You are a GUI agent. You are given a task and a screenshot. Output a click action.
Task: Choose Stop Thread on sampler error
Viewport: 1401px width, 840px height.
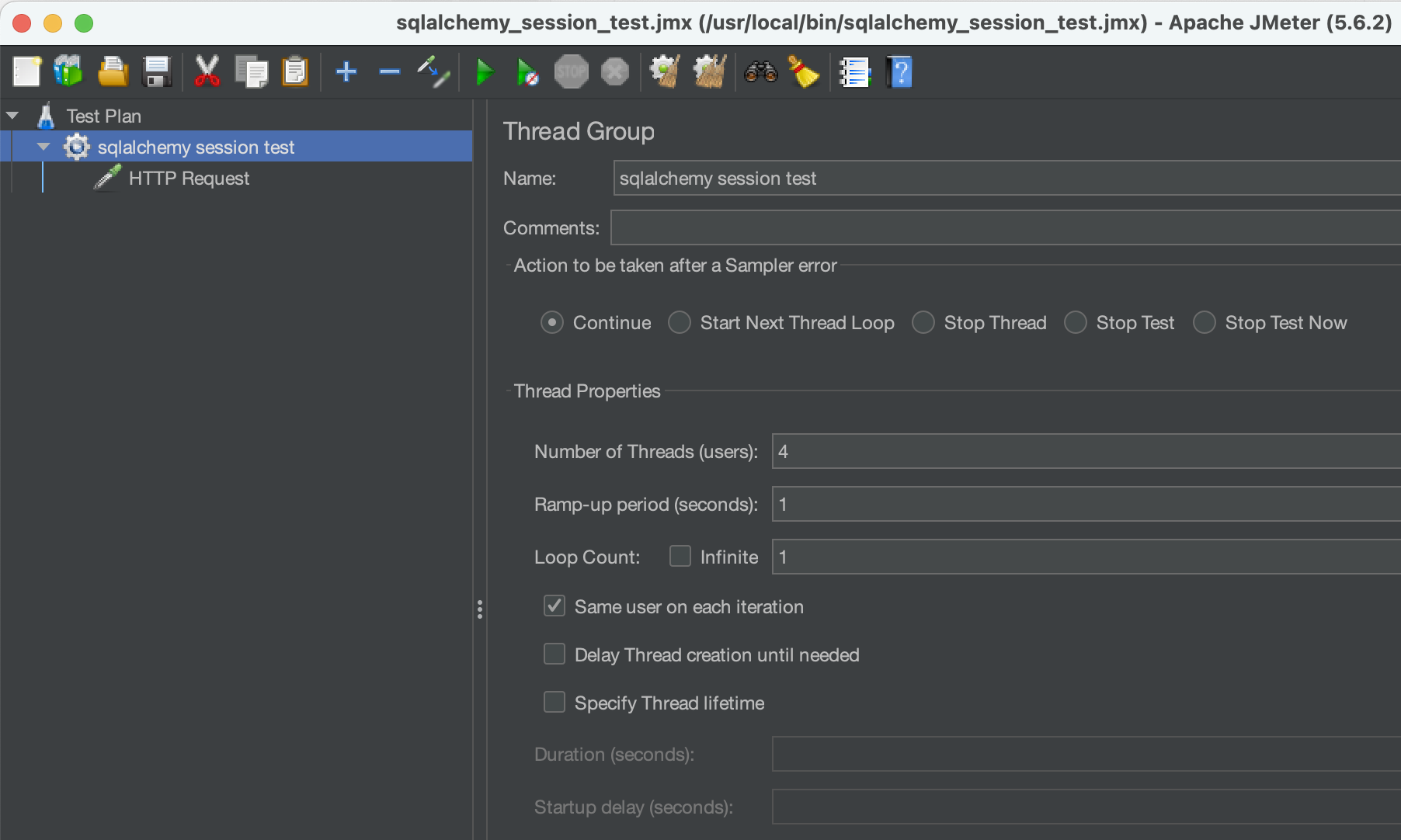click(x=923, y=322)
